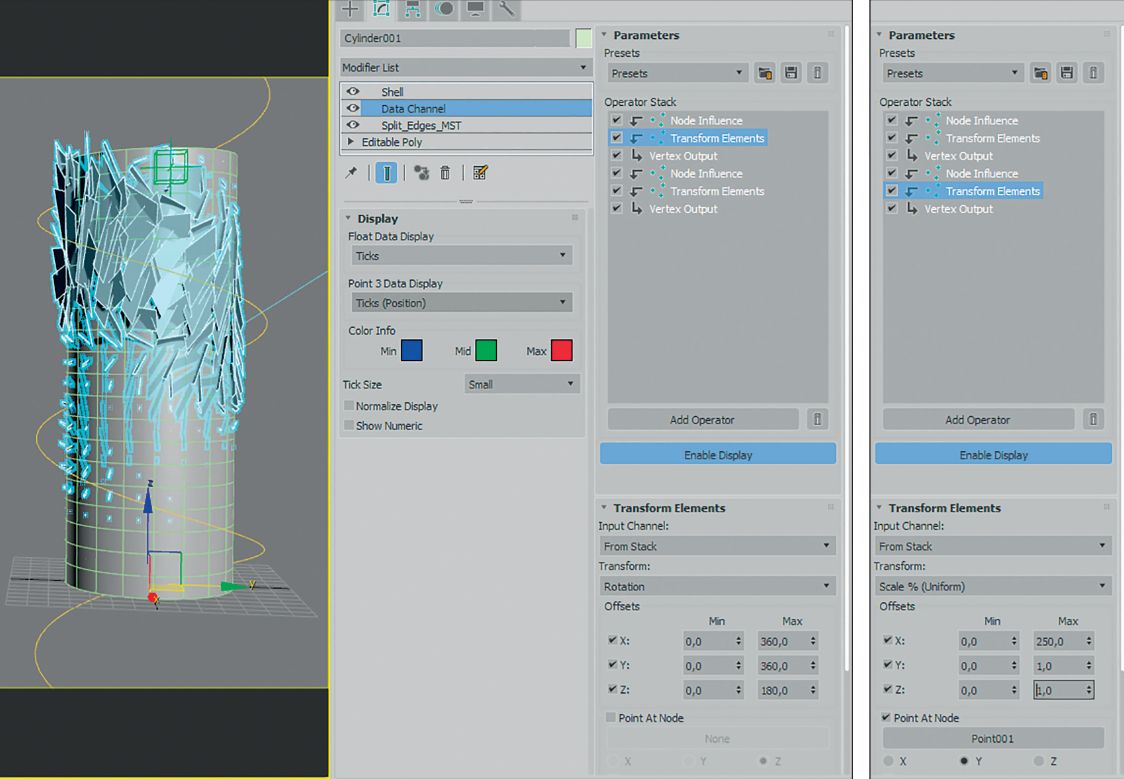The width and height of the screenshot is (1124, 779).
Task: Uncheck the first Node Influence operator
Action: click(x=617, y=120)
